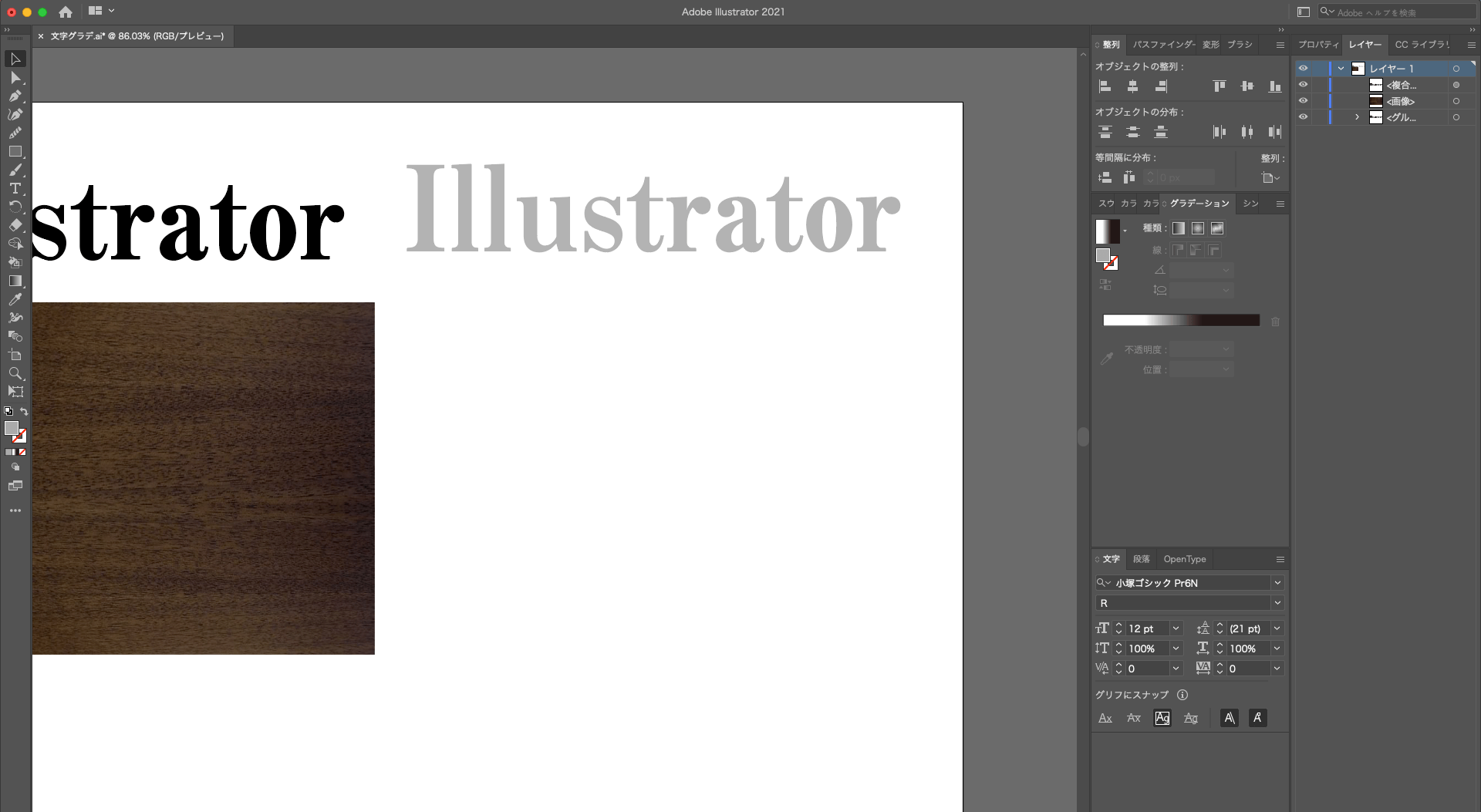Select the Eraser tool
The width and height of the screenshot is (1481, 812).
(15, 225)
